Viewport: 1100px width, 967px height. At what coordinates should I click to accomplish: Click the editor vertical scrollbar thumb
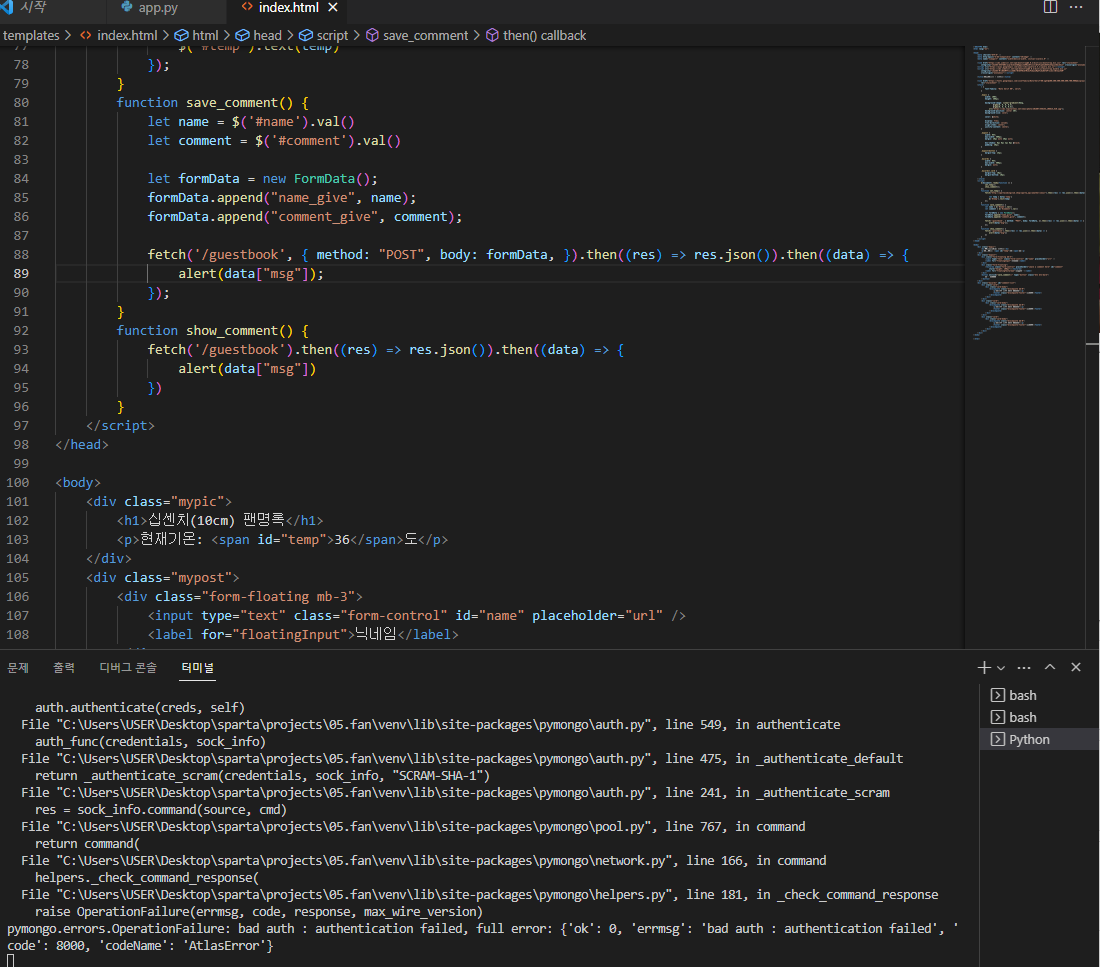point(1092,195)
